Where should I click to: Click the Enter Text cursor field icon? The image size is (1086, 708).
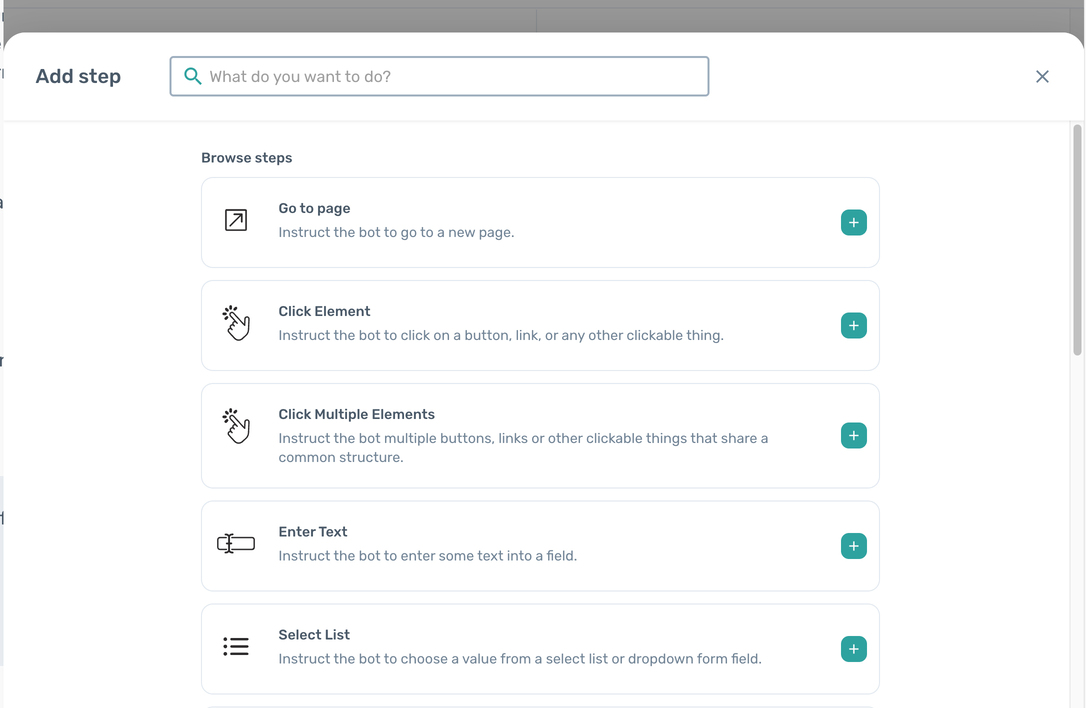tap(236, 544)
